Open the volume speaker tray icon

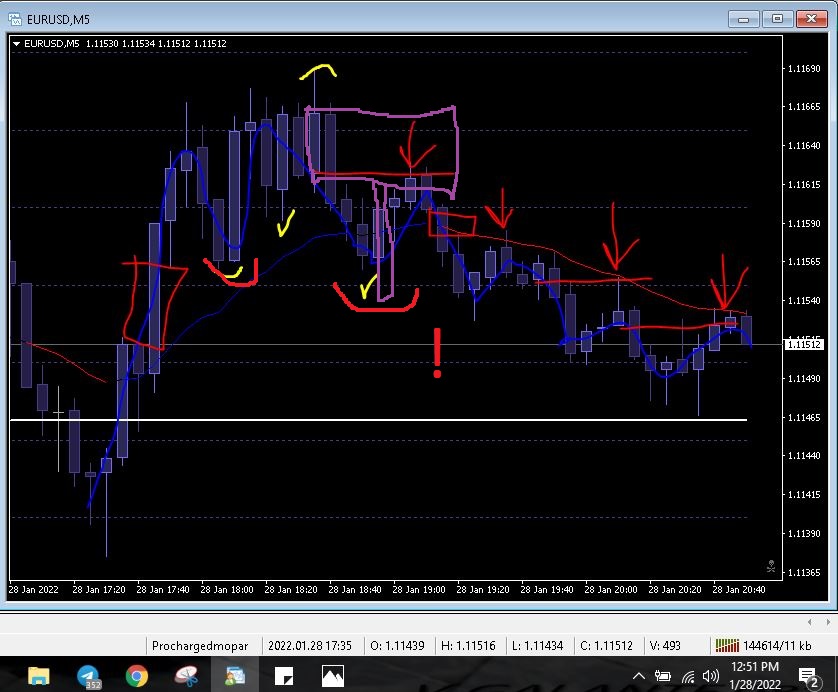tap(710, 676)
